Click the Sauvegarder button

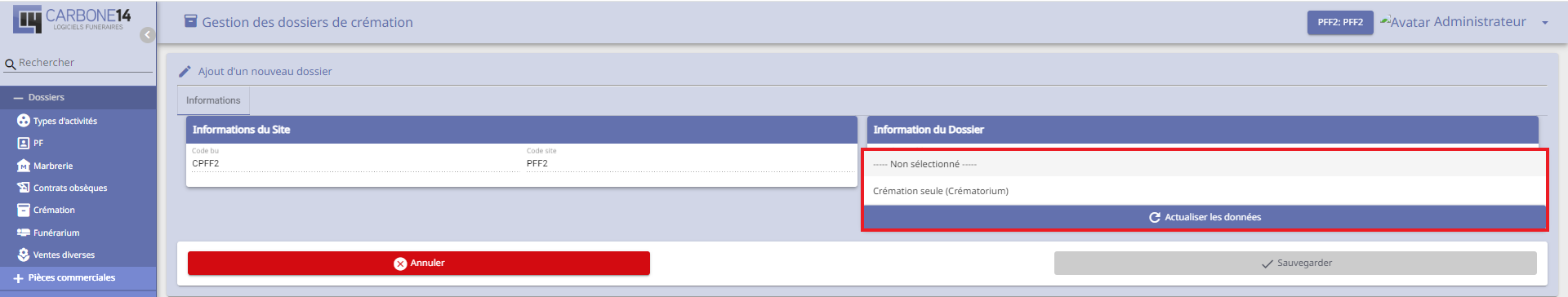[x=1295, y=263]
